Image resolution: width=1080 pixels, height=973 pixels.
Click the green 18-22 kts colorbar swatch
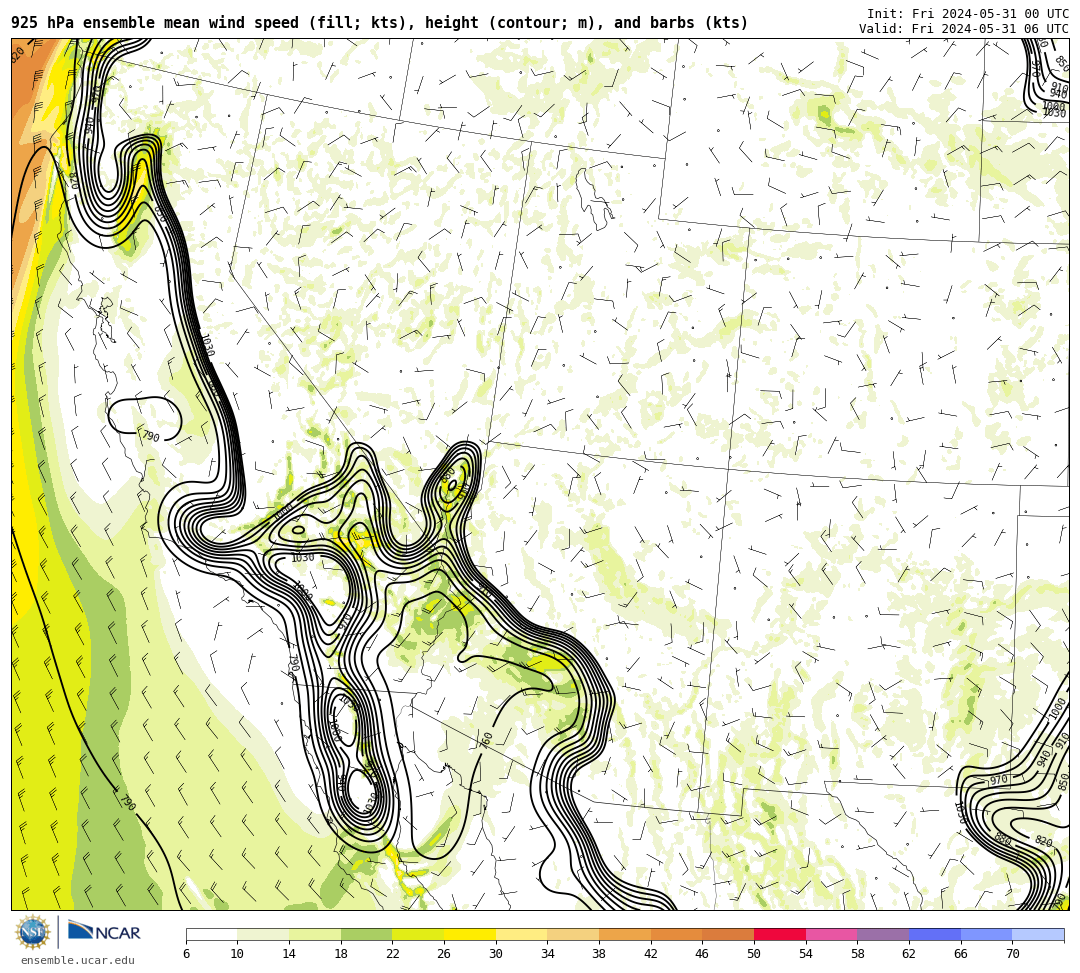click(x=366, y=934)
